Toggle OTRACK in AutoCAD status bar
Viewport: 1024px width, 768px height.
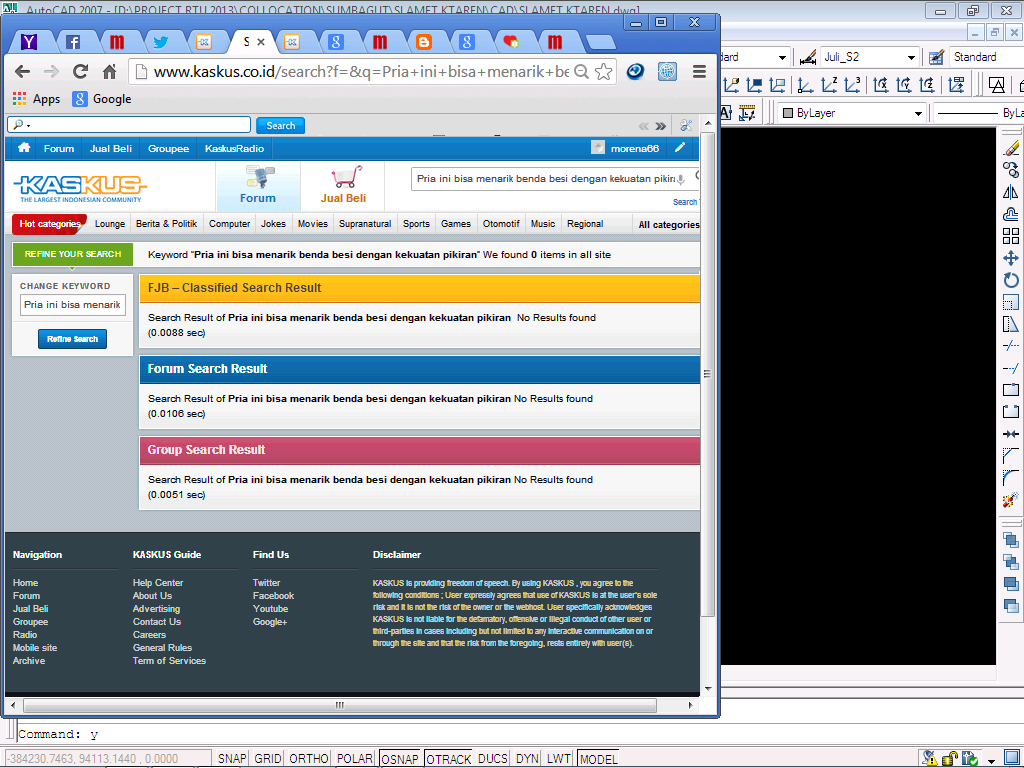point(449,759)
